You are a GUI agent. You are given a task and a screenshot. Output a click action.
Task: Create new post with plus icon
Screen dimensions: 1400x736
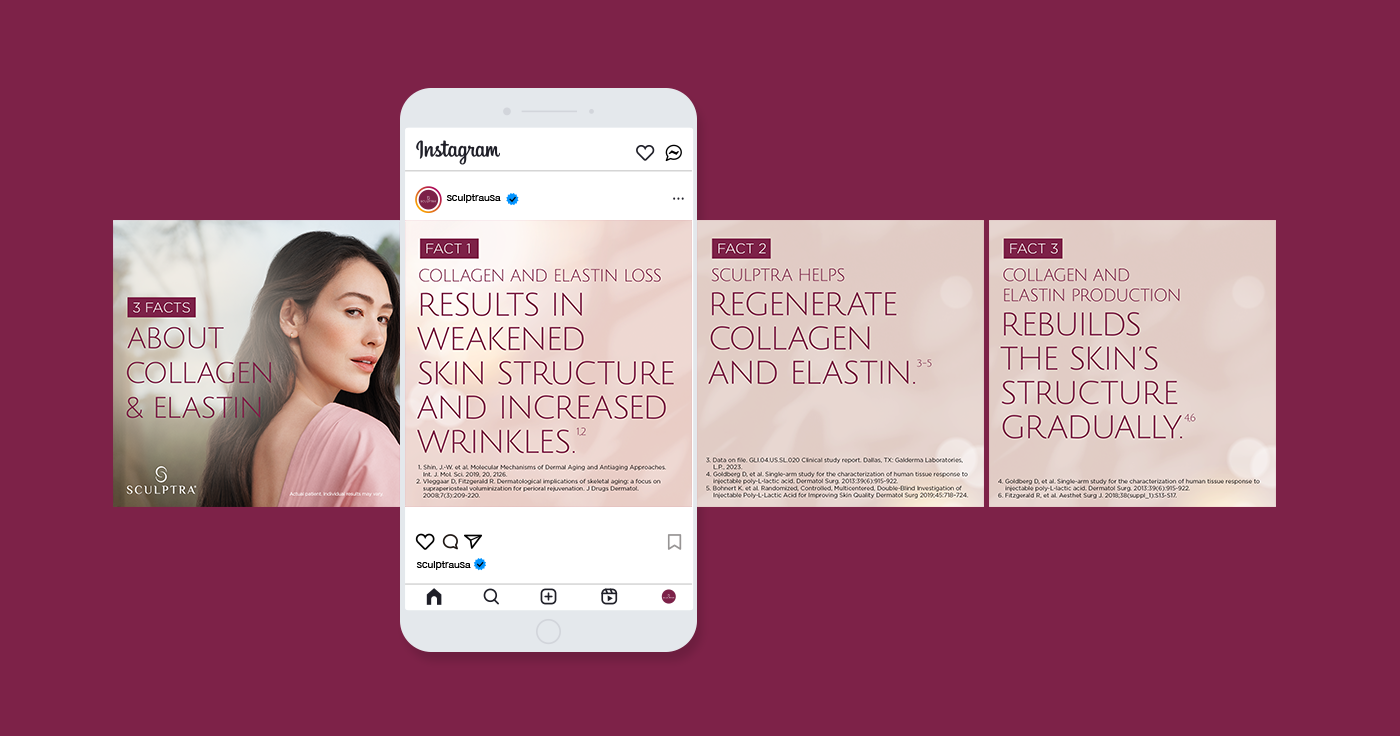548,597
